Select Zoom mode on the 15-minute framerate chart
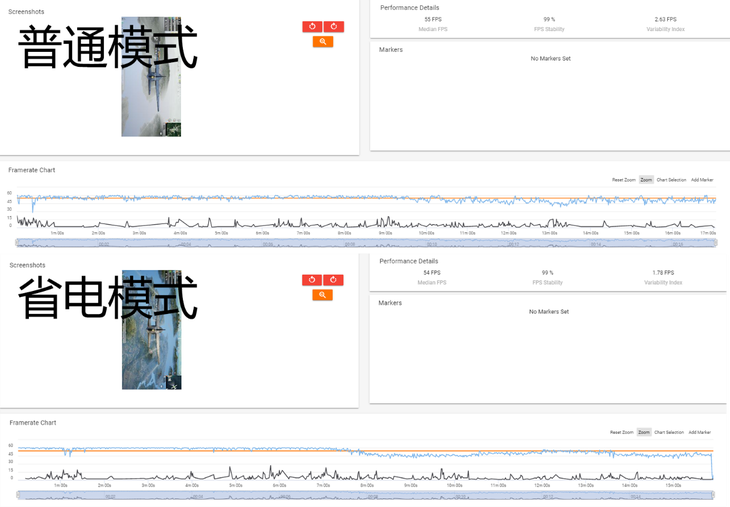The width and height of the screenshot is (730, 507). pyautogui.click(x=644, y=433)
